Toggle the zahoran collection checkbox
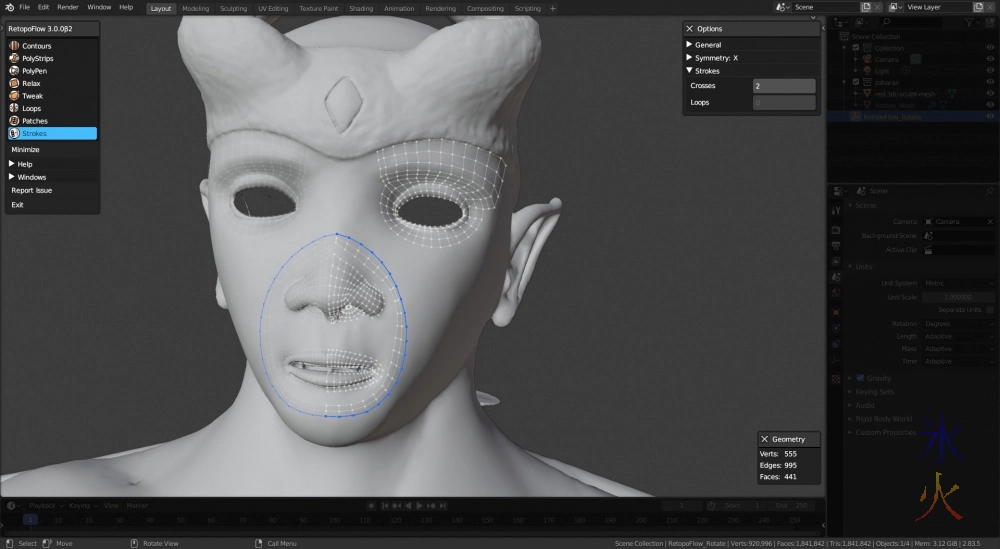1000x549 pixels. click(x=856, y=82)
